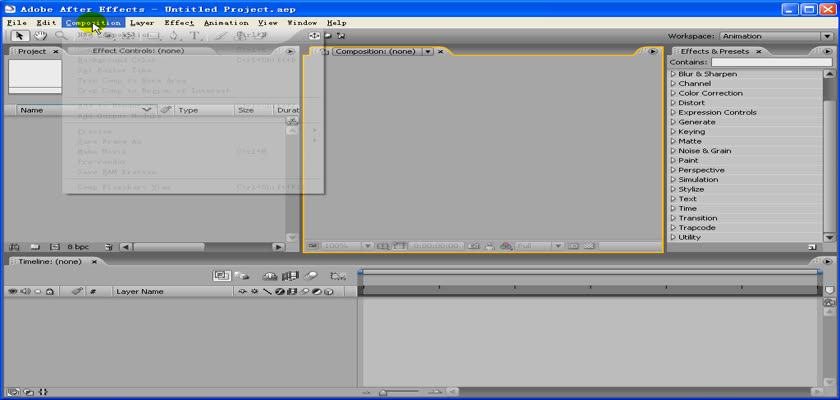Click the 8 bpc color depth label
The height and width of the screenshot is (400, 840).
click(78, 247)
